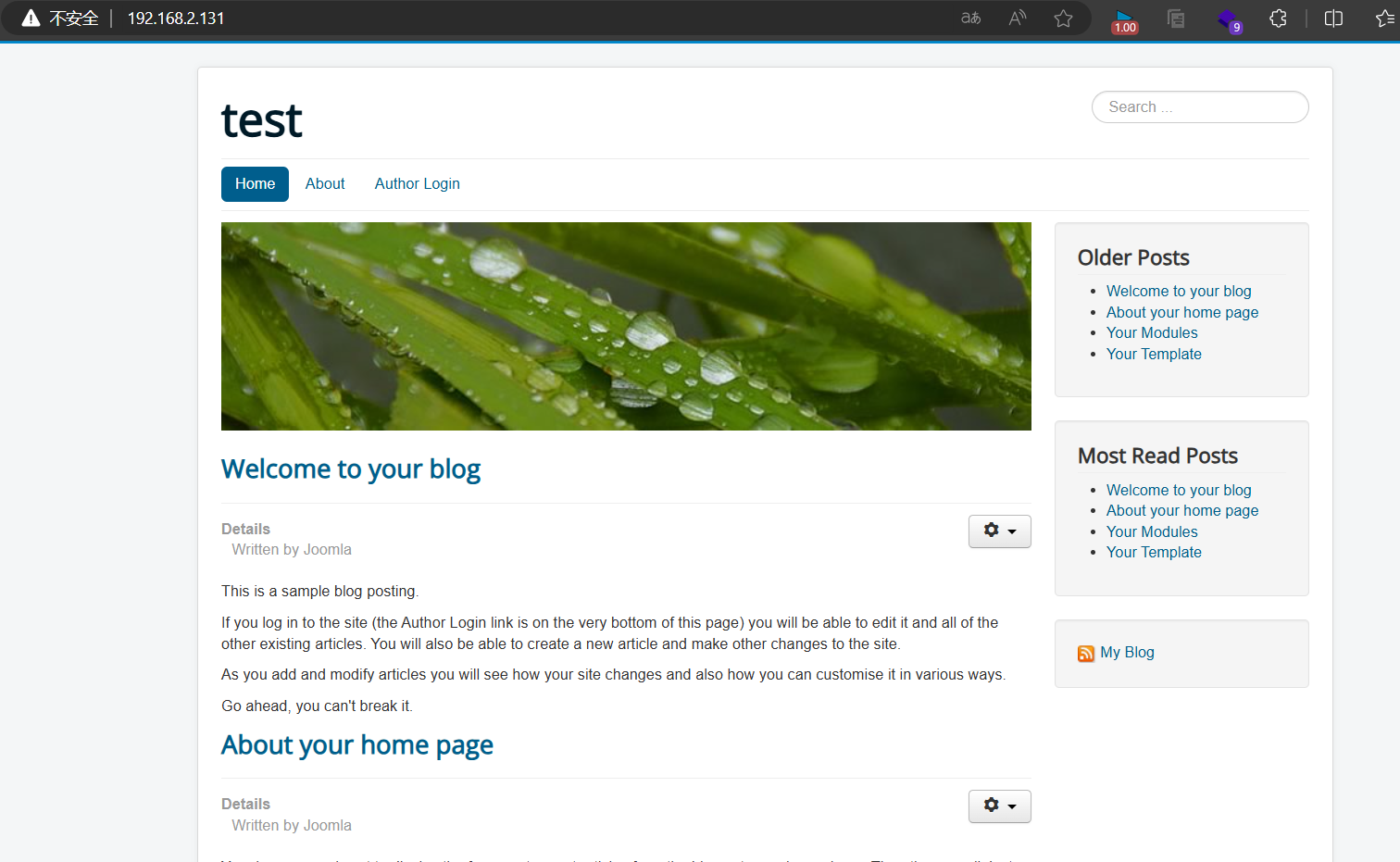
Task: Click the extension icon with 1.00 badge
Action: point(1124,20)
